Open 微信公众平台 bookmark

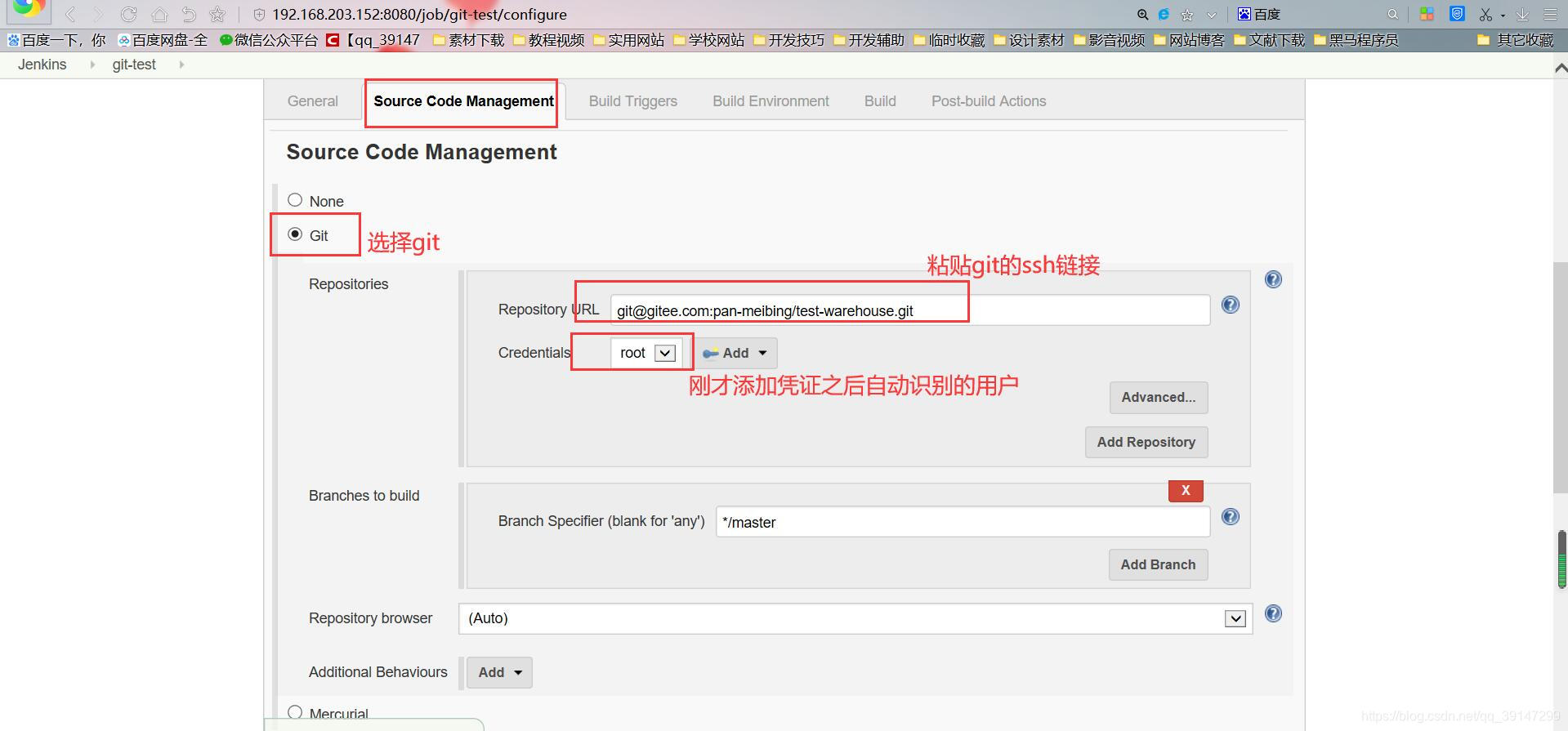(x=269, y=40)
